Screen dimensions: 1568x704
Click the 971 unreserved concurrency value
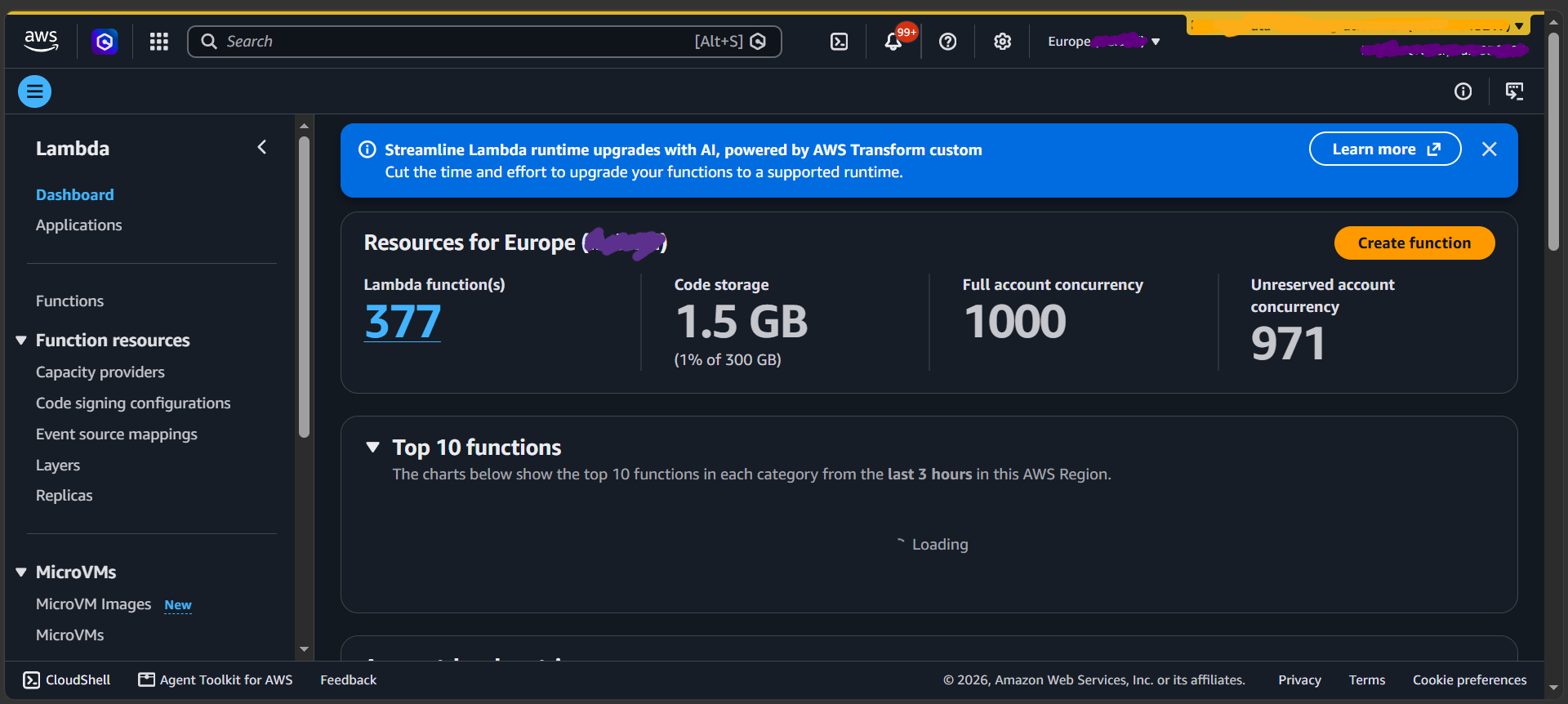(x=1288, y=343)
